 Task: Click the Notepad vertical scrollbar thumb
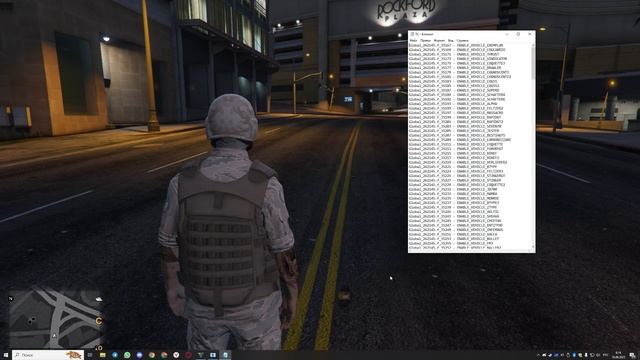[533, 63]
